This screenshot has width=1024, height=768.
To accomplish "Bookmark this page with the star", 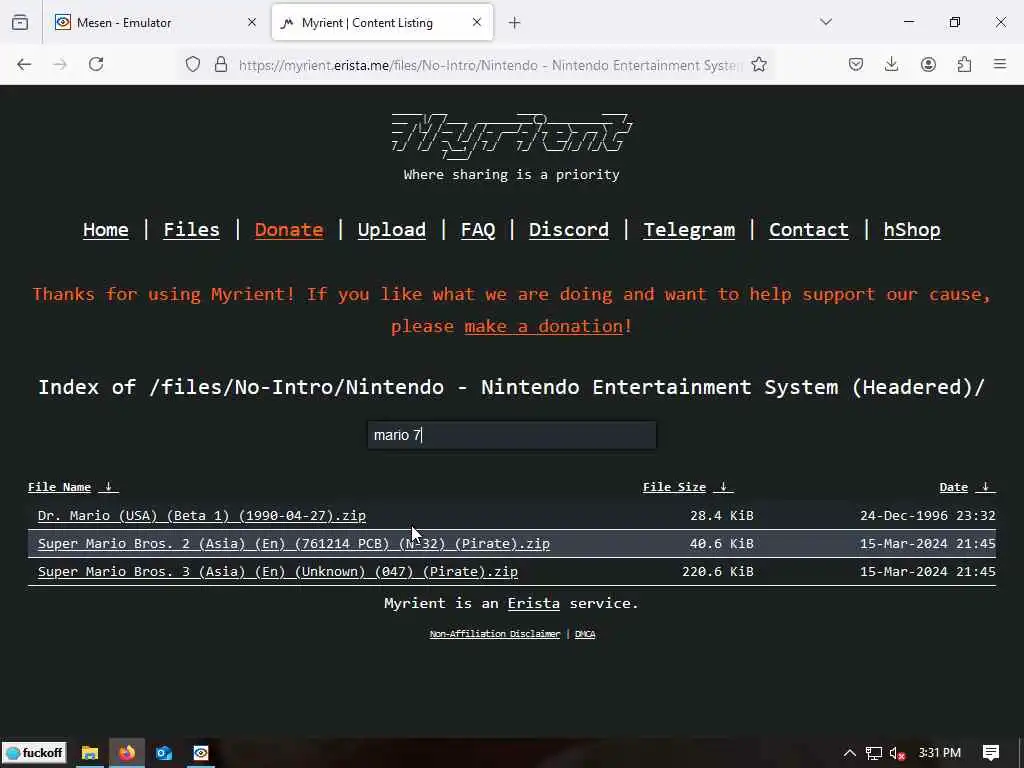I will pyautogui.click(x=759, y=64).
